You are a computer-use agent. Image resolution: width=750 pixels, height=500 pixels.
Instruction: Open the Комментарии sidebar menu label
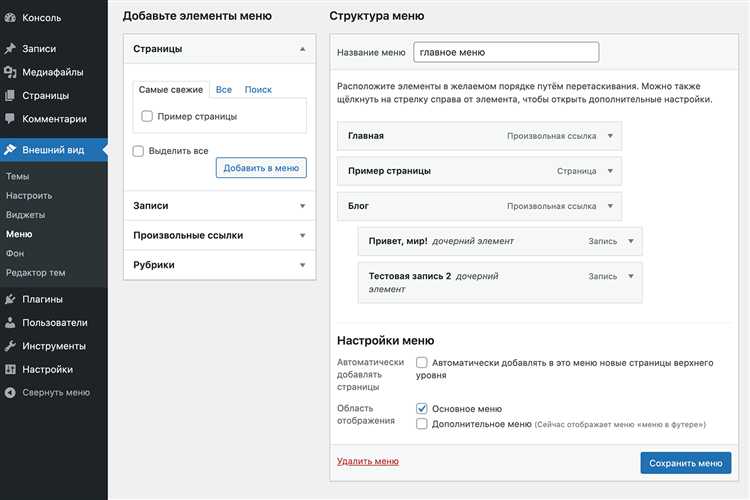(x=55, y=119)
